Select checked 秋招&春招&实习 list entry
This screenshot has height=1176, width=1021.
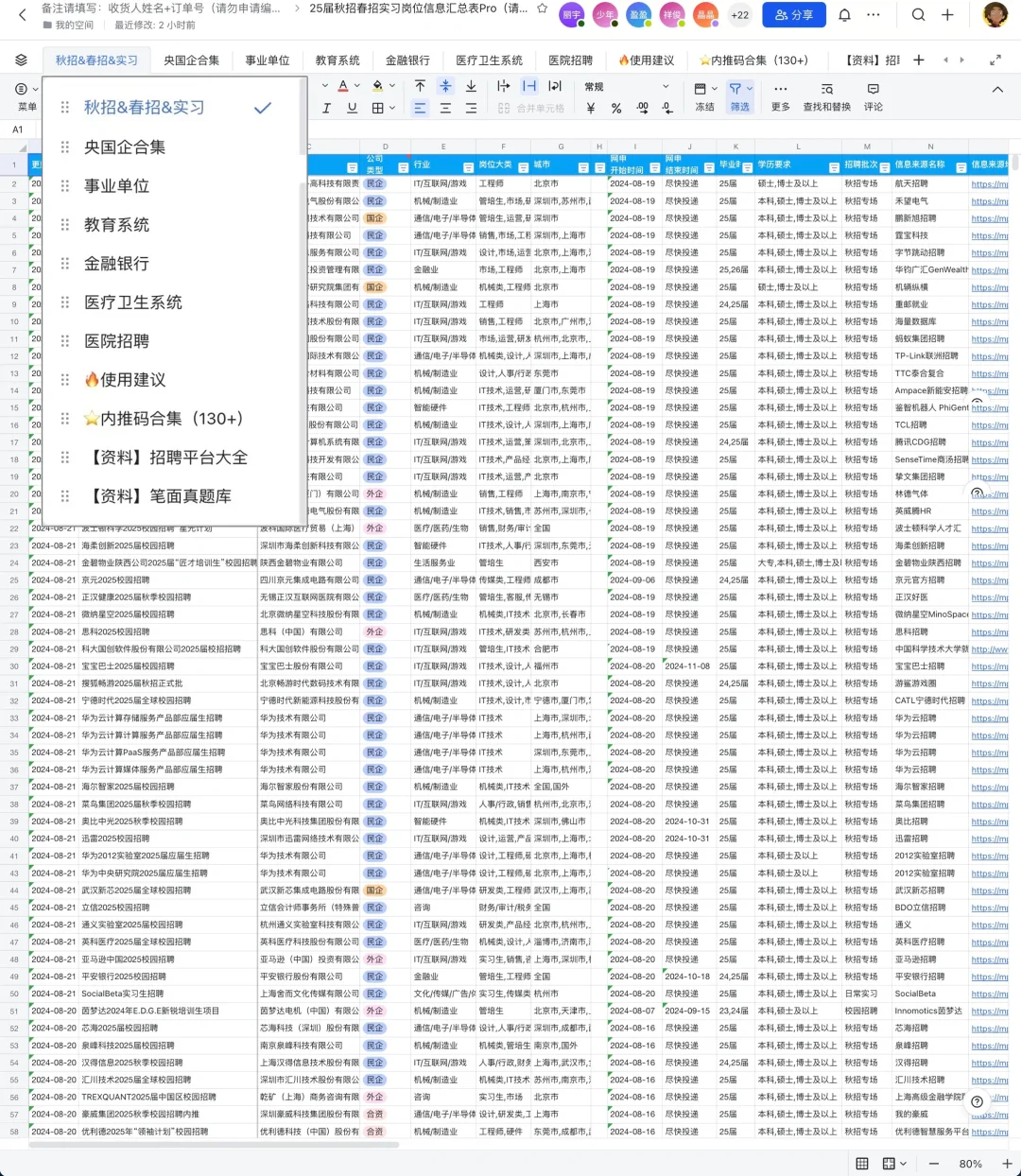[175, 107]
